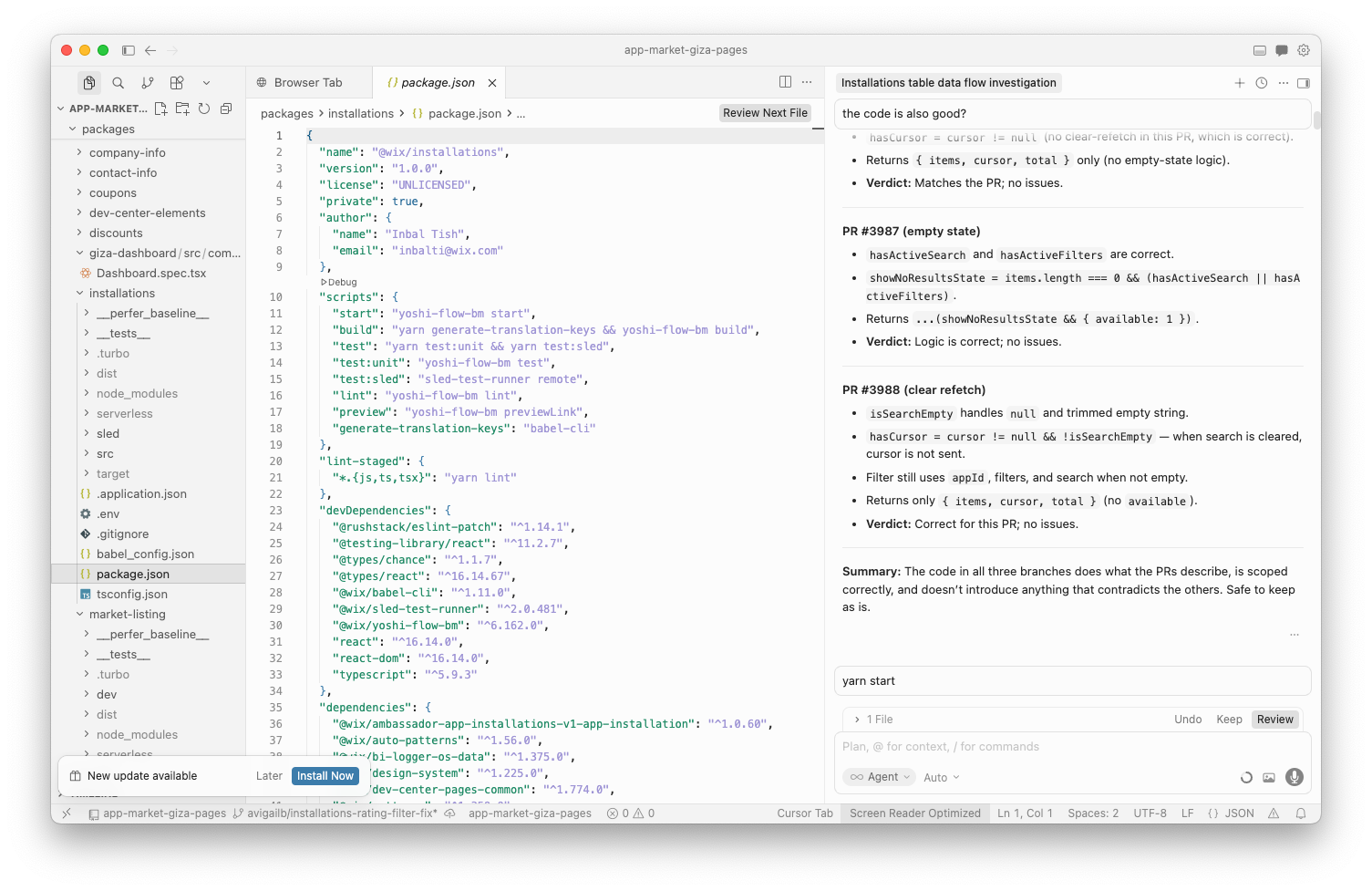Open editor more actions menu

click(807, 82)
